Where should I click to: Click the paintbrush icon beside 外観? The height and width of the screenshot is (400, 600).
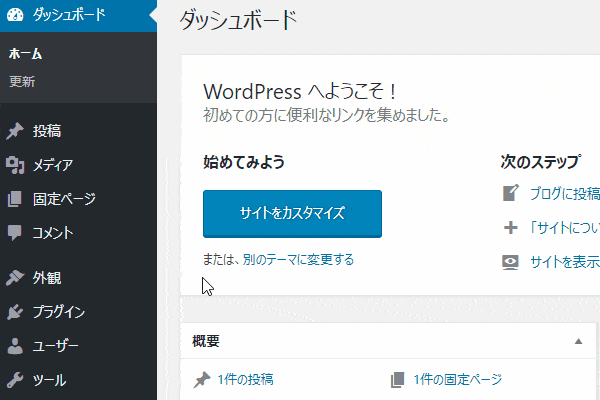coord(15,278)
